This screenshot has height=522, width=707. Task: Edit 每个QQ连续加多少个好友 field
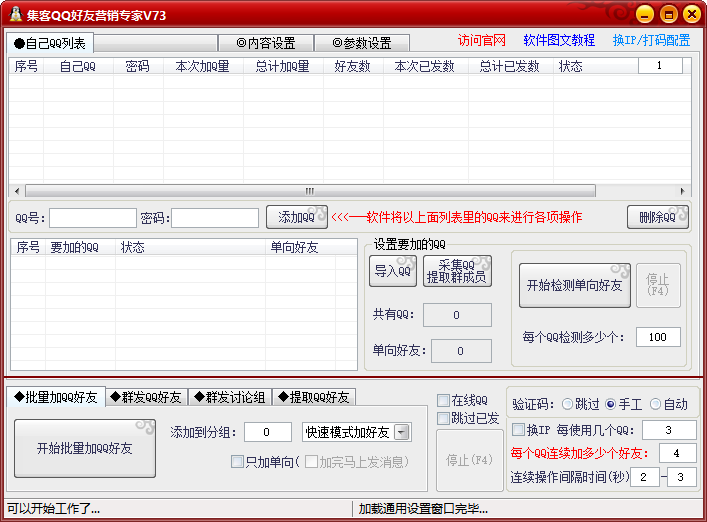pyautogui.click(x=677, y=453)
